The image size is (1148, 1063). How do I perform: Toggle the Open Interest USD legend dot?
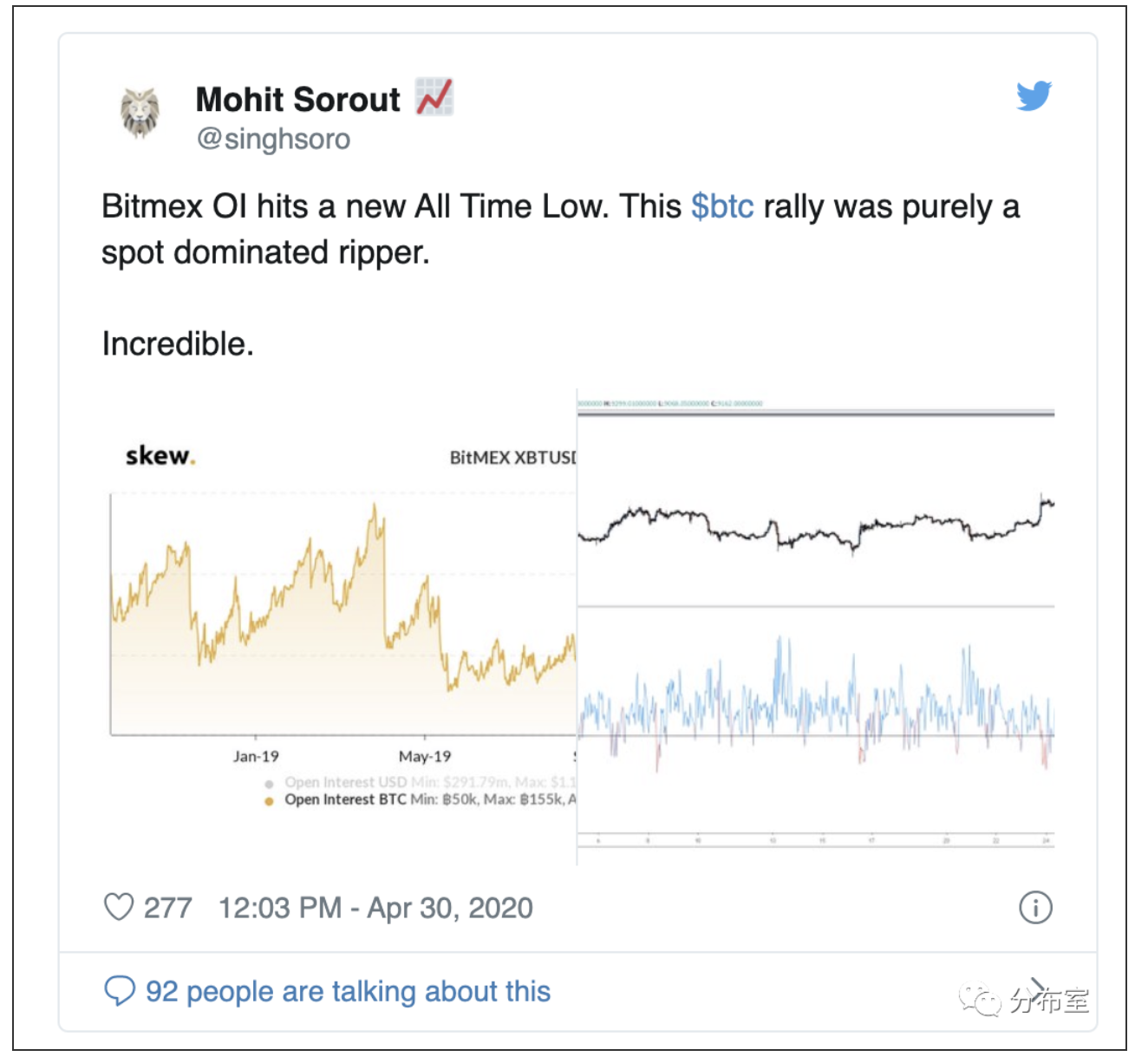269,784
